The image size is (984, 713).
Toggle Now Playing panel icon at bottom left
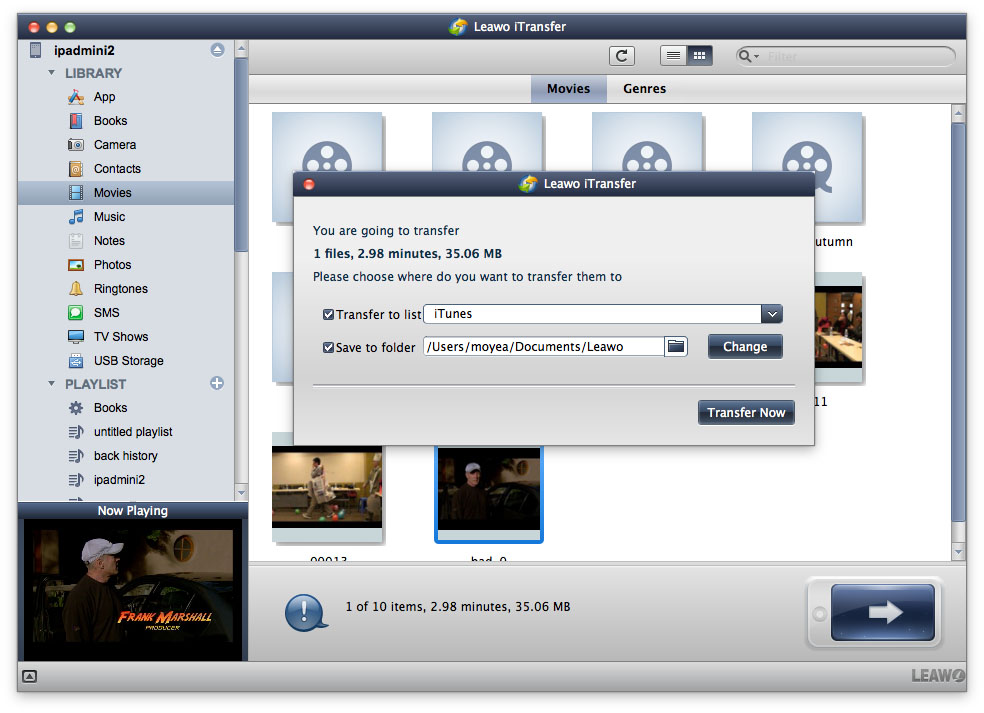coord(29,676)
